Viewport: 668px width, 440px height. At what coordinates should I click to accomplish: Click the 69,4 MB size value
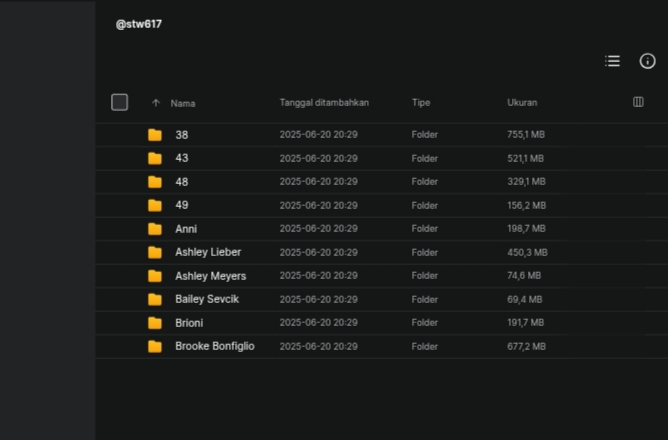(x=524, y=299)
